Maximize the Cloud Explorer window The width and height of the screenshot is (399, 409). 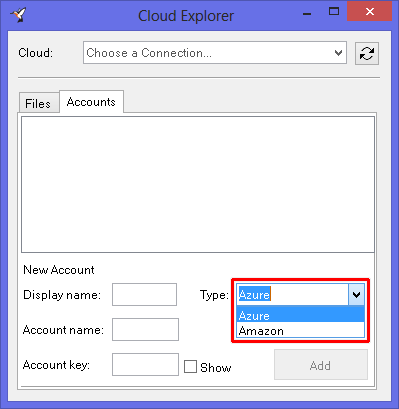(334, 12)
